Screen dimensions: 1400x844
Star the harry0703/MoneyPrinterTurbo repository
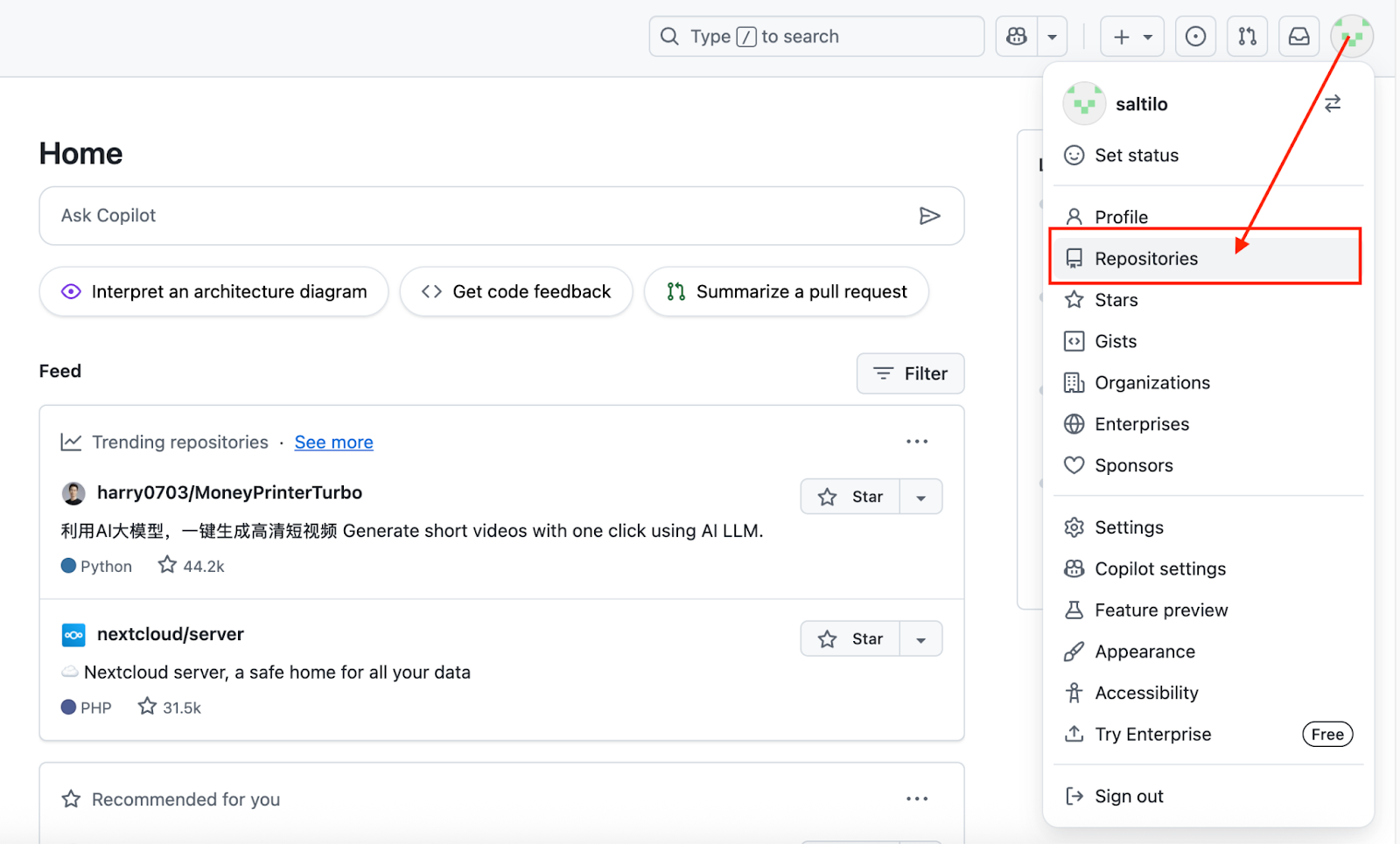[x=850, y=496]
